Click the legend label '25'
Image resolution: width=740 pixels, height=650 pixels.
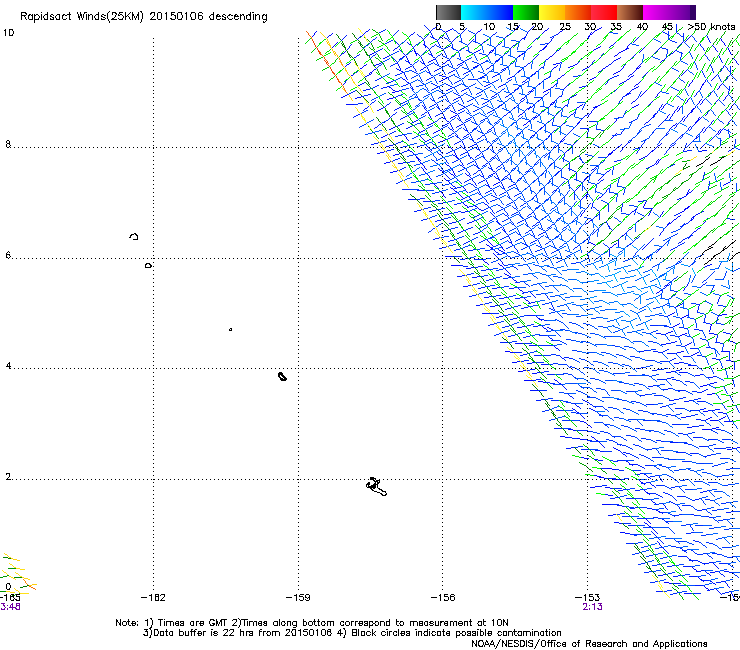(x=565, y=27)
